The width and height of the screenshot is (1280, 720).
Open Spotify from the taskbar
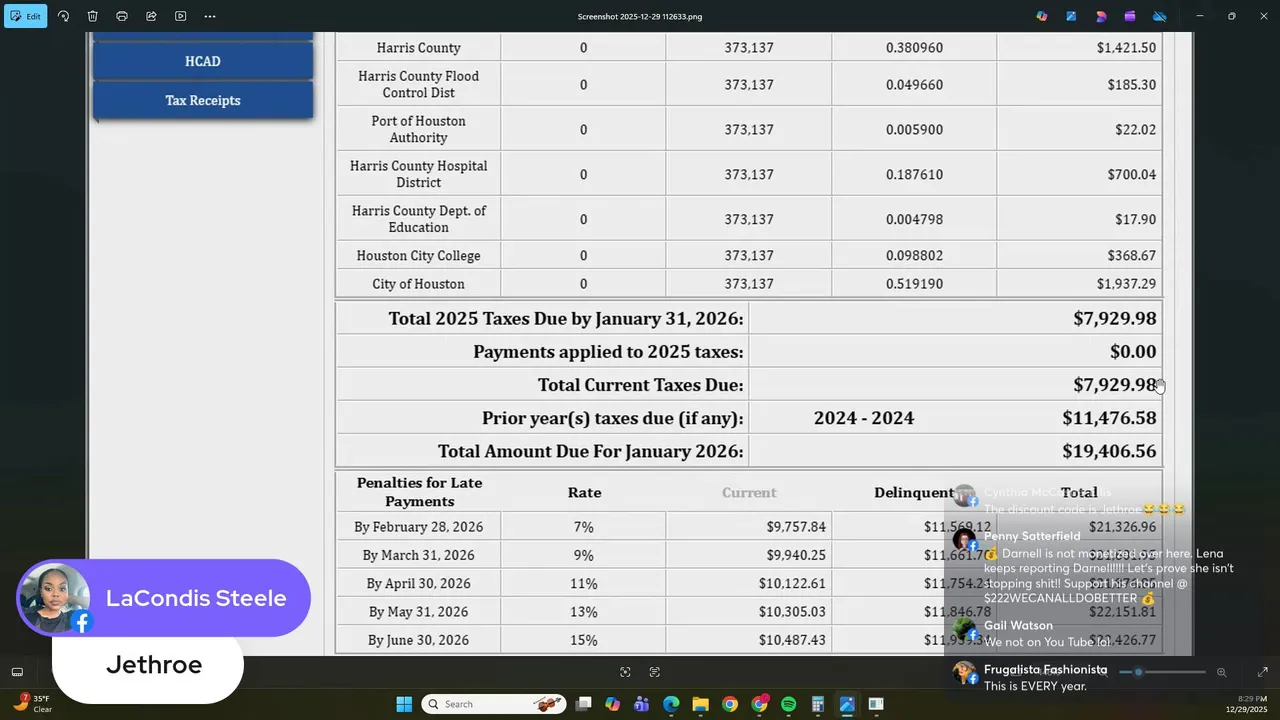click(x=788, y=704)
